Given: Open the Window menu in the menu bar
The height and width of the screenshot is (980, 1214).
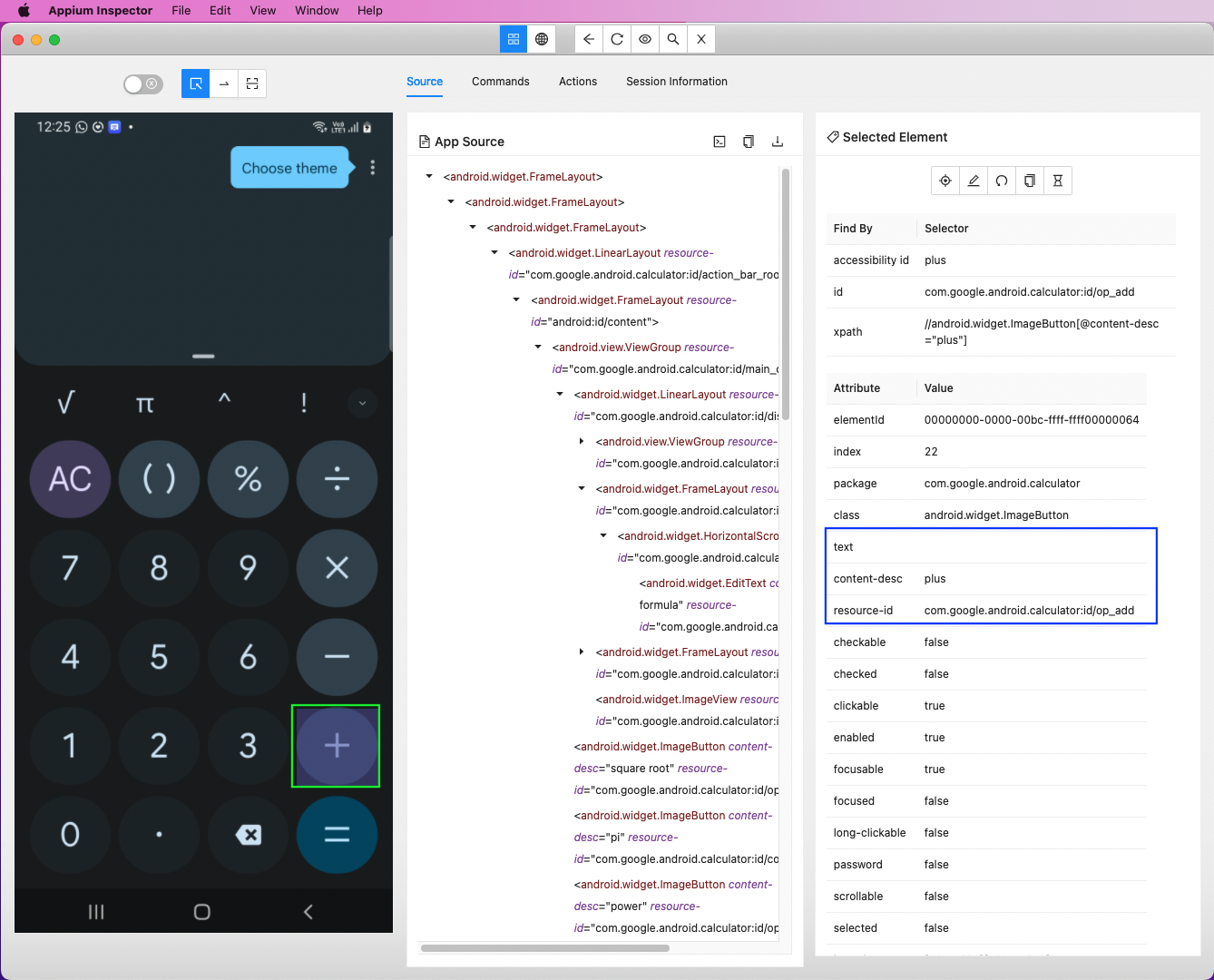Looking at the screenshot, I should [x=317, y=10].
